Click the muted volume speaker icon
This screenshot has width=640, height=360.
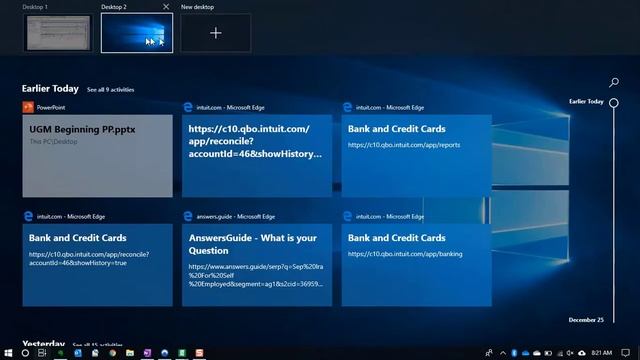point(570,353)
